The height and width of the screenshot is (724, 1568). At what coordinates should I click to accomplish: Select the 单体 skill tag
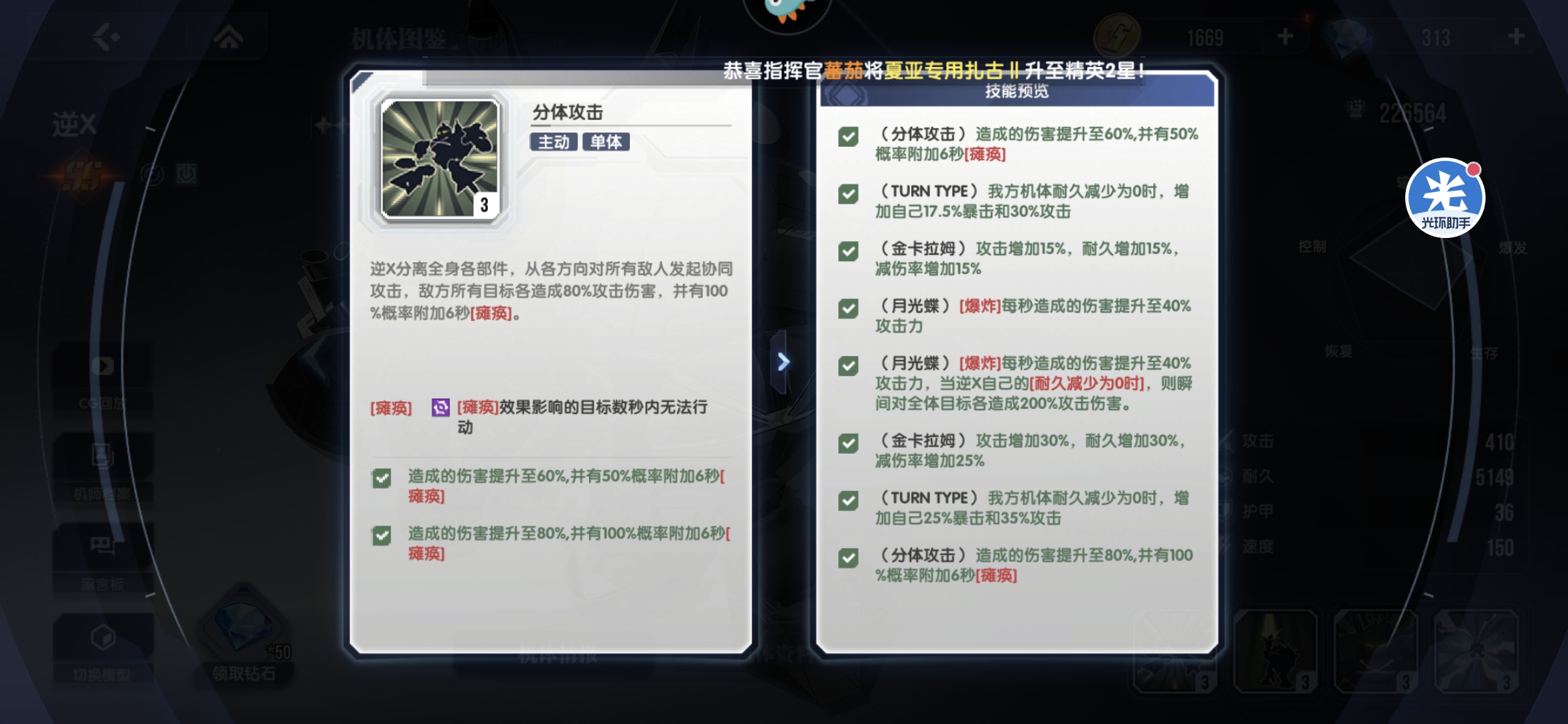coord(606,142)
